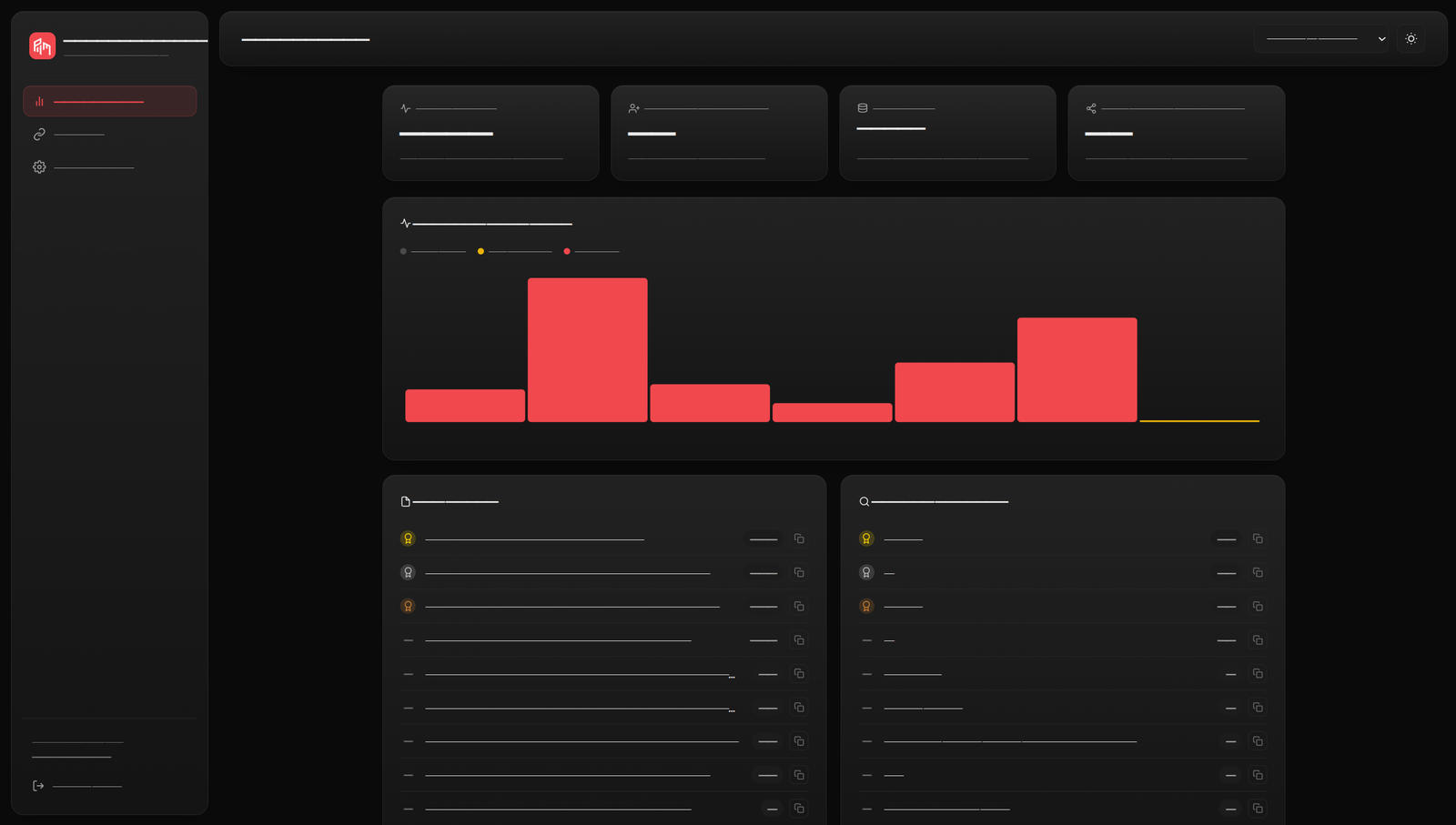This screenshot has height=825, width=1456.
Task: Click the log-out arrow icon in the sidebar
Action: (38, 786)
